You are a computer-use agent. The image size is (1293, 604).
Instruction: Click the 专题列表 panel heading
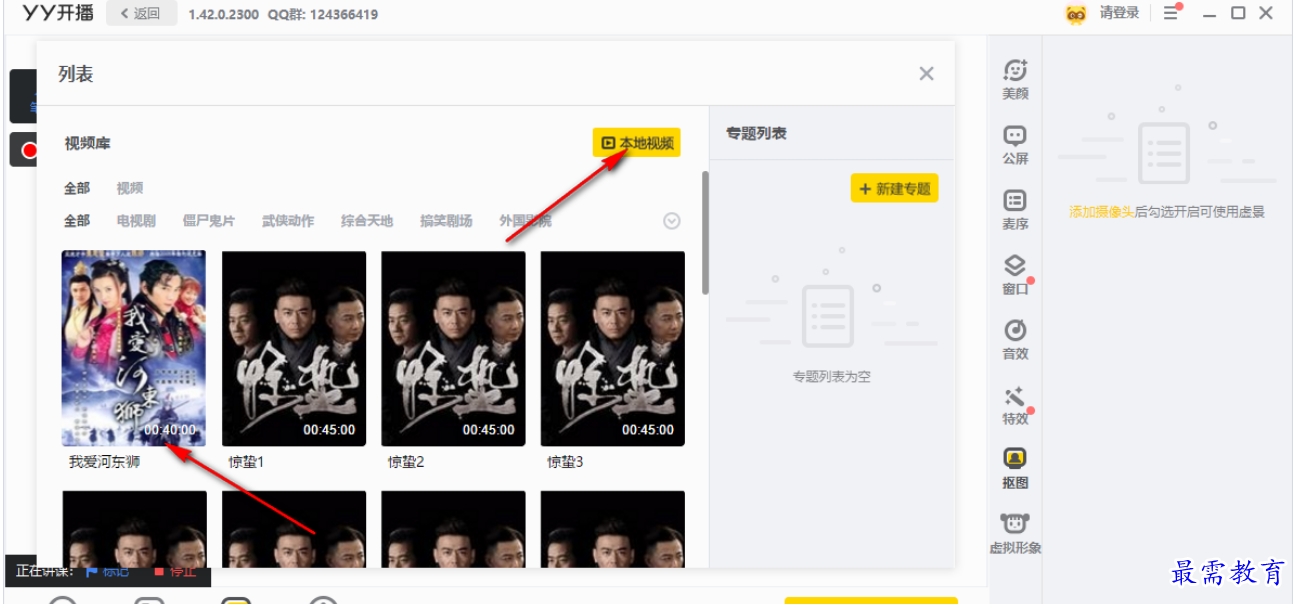coord(756,133)
